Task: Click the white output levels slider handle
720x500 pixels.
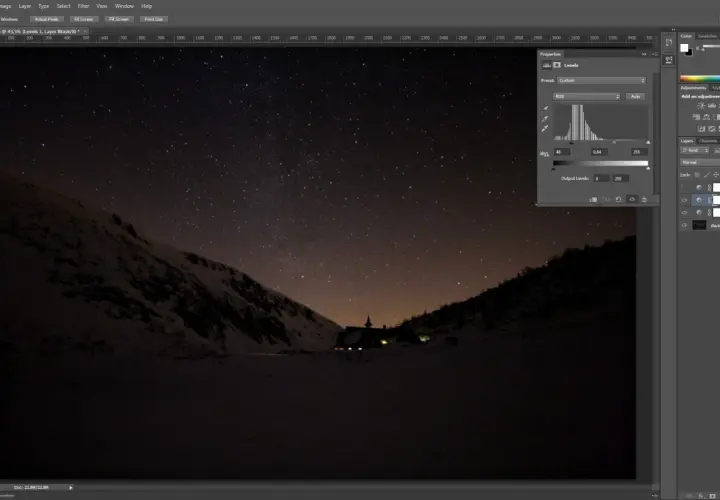Action: (648, 169)
